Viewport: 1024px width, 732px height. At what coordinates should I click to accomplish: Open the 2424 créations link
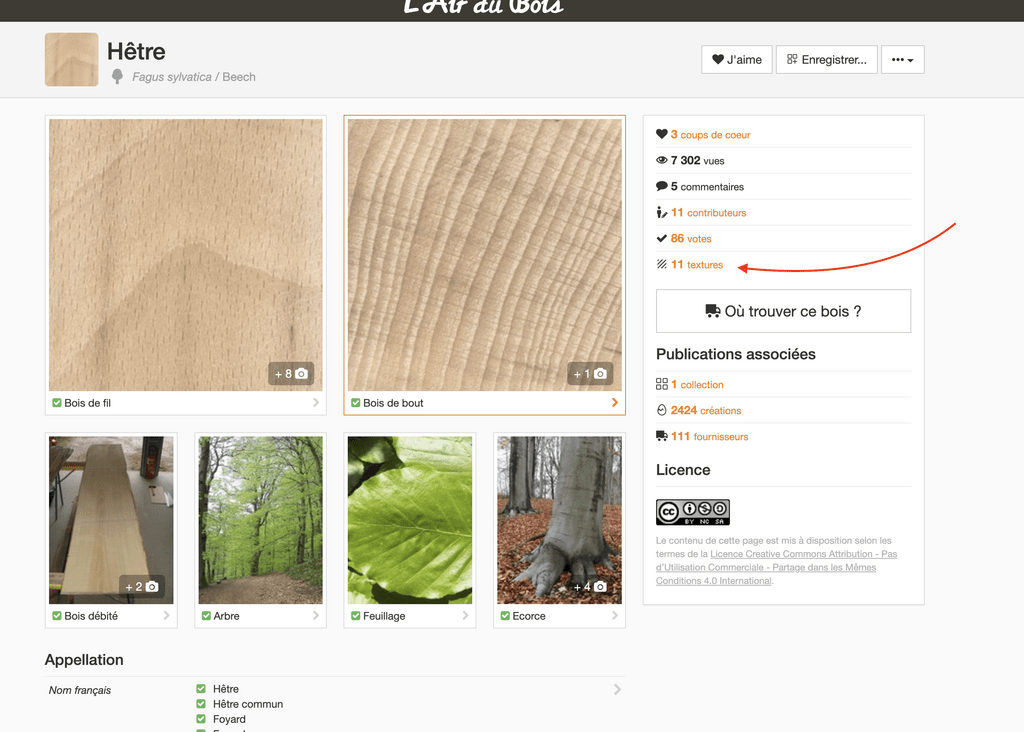point(706,411)
